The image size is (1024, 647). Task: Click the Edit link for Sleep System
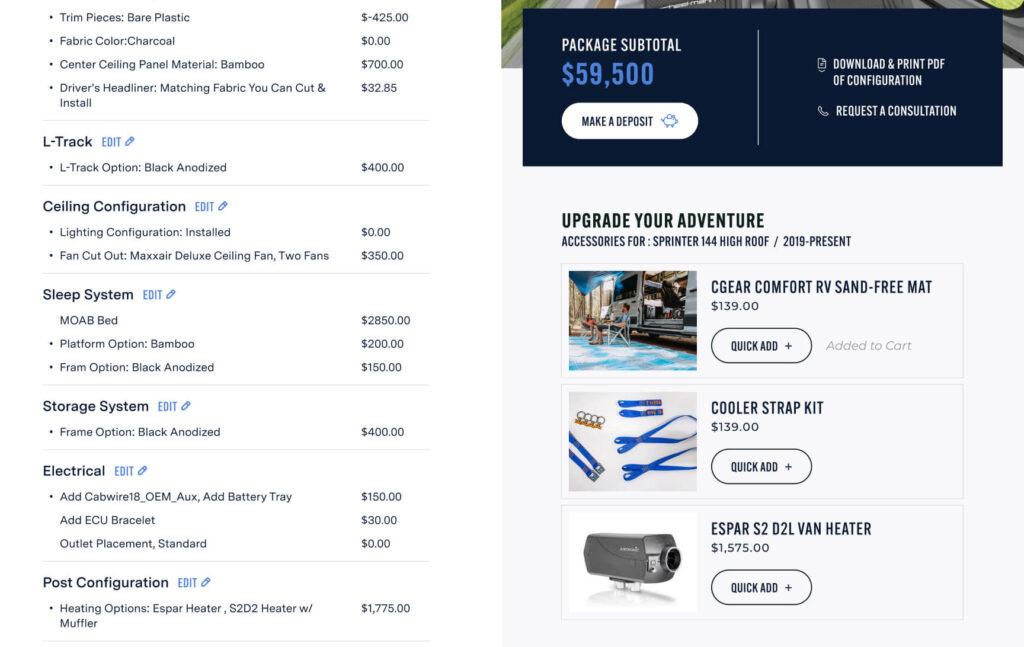152,295
